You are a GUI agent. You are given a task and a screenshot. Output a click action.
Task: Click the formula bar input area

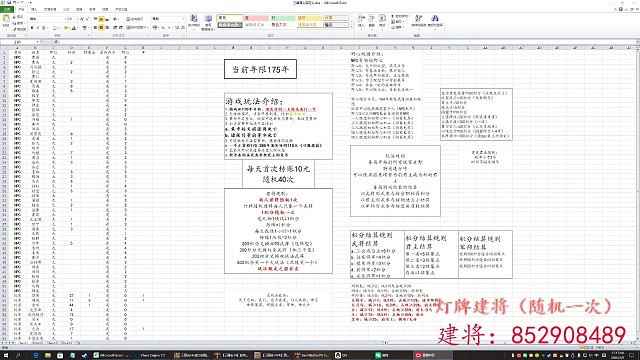[347, 42]
